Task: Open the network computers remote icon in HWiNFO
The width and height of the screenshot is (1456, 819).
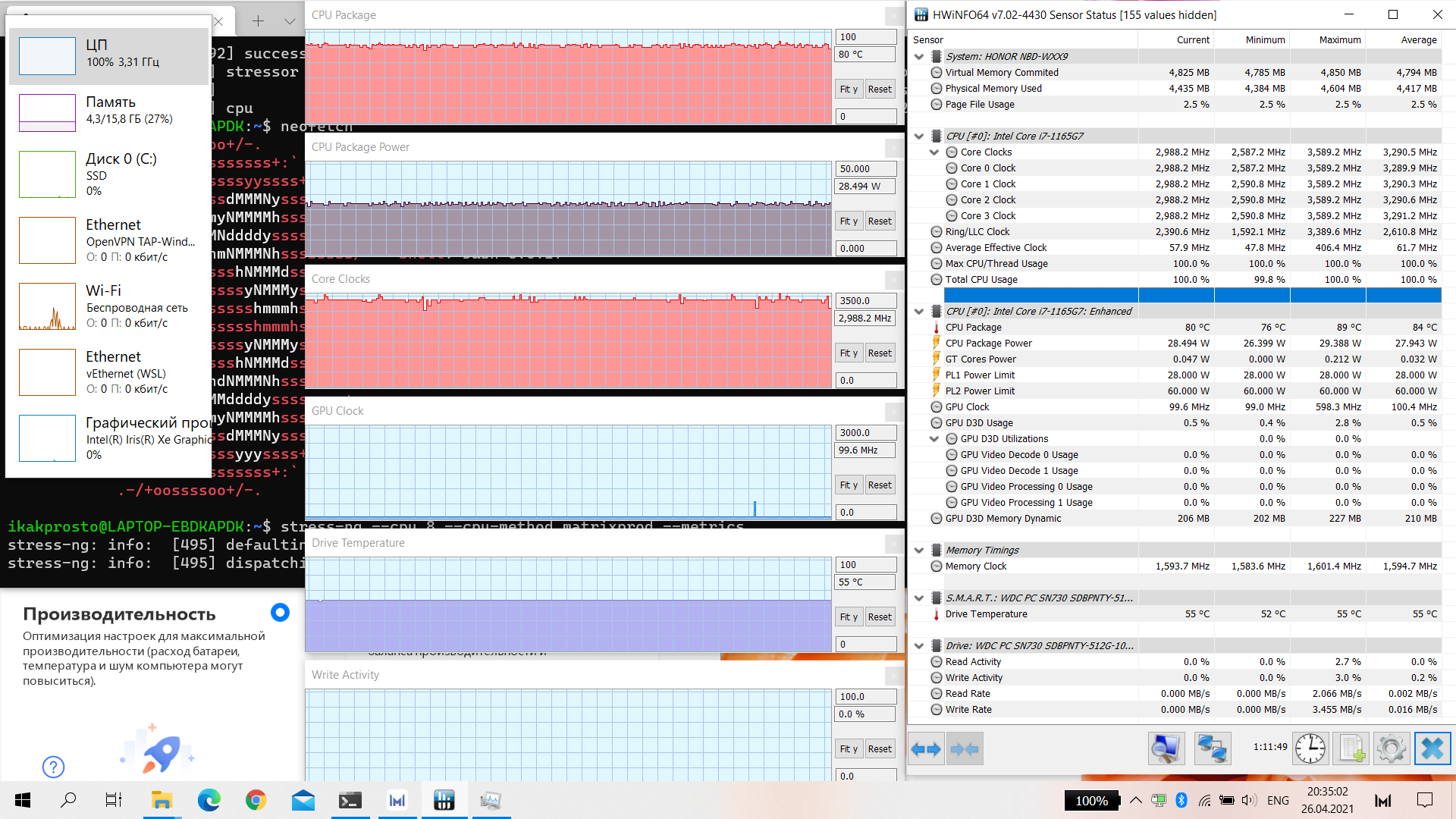Action: point(1212,749)
